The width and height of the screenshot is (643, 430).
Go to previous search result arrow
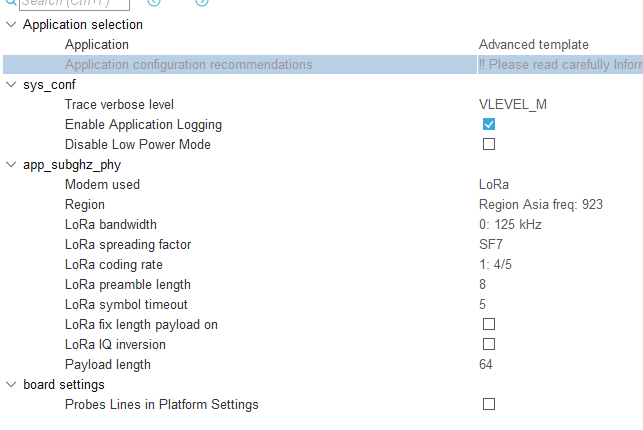[154, 2]
